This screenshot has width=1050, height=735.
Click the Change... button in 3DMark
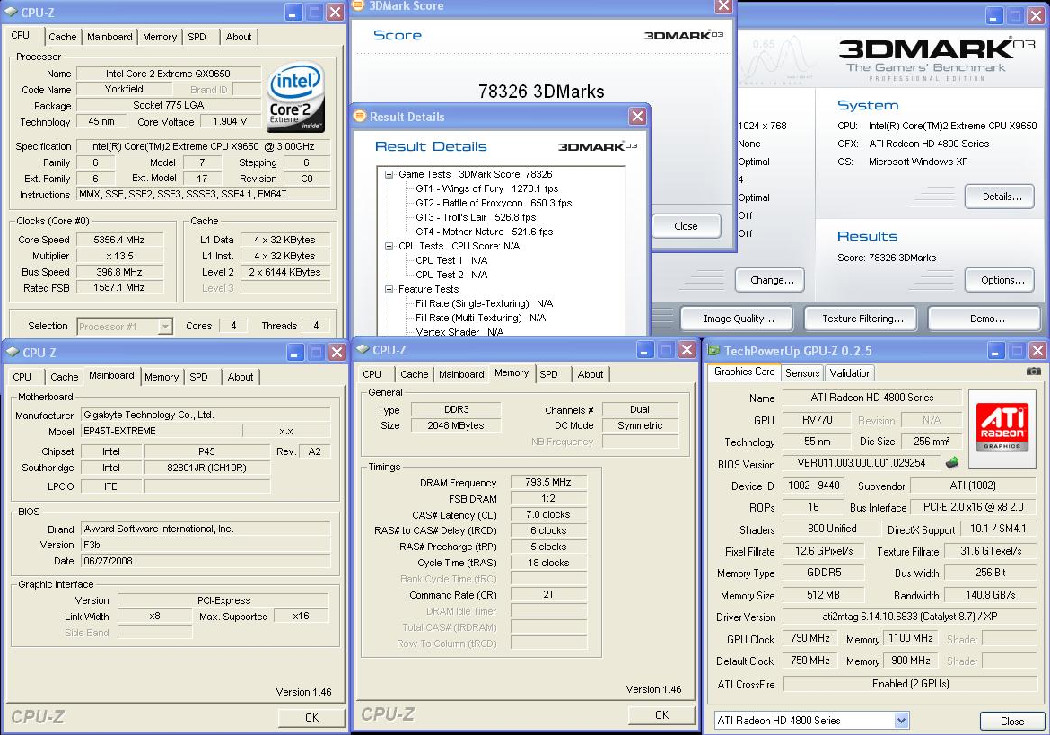click(x=769, y=280)
